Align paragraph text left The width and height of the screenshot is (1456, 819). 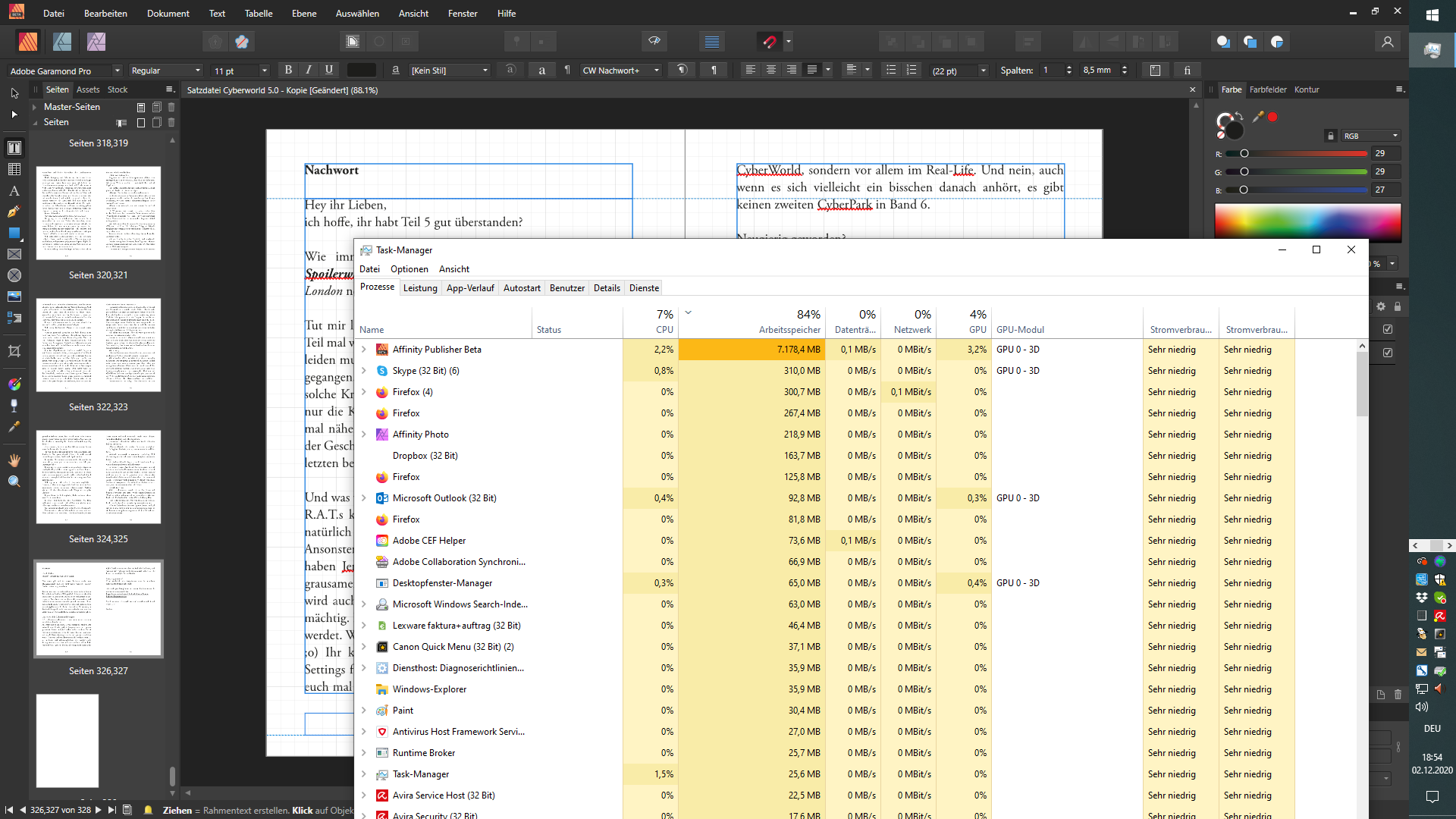[x=750, y=70]
